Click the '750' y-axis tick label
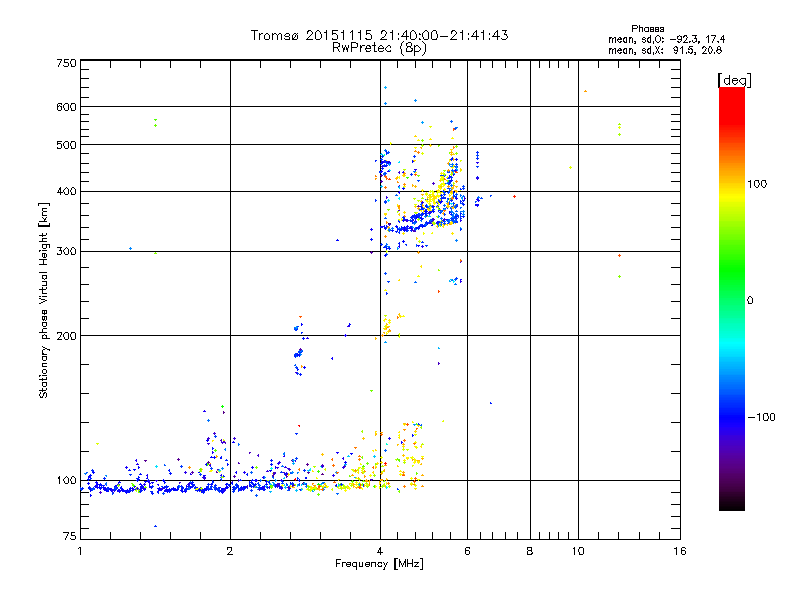 click(66, 63)
